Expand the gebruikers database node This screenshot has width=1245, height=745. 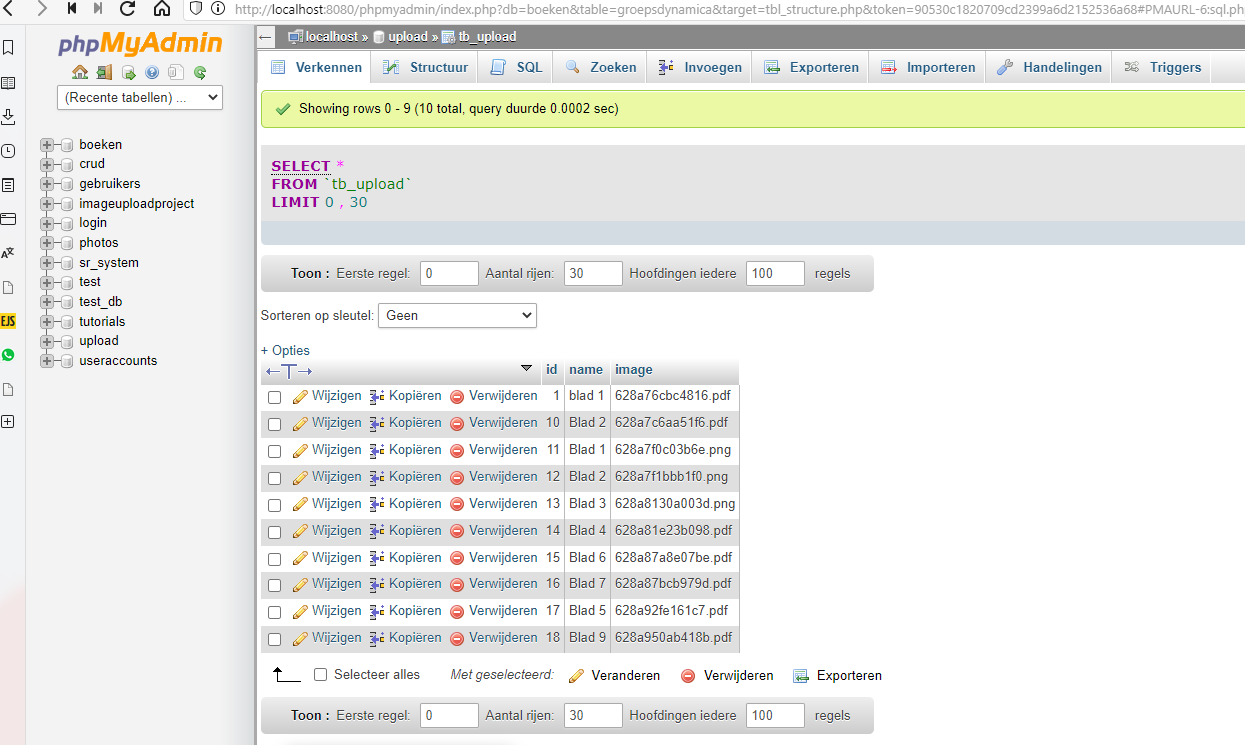click(x=46, y=184)
